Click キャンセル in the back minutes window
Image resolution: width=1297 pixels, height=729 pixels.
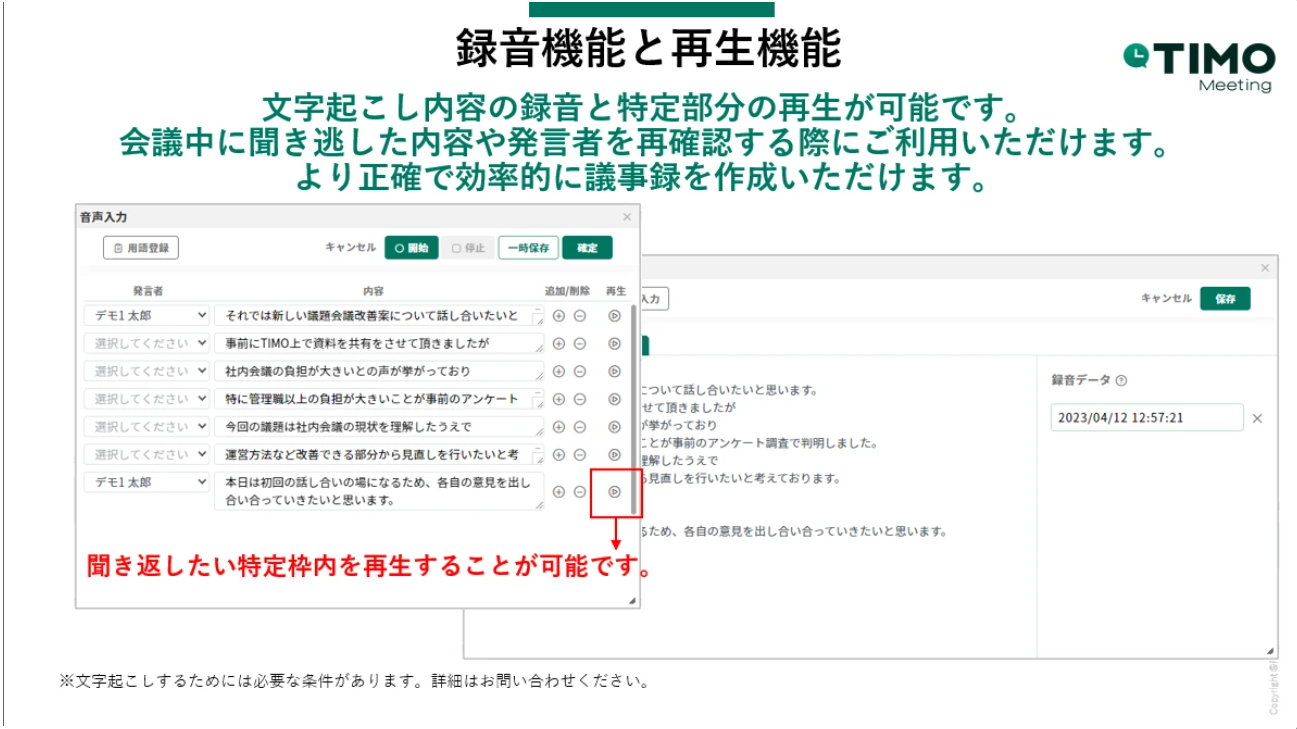tap(1166, 298)
